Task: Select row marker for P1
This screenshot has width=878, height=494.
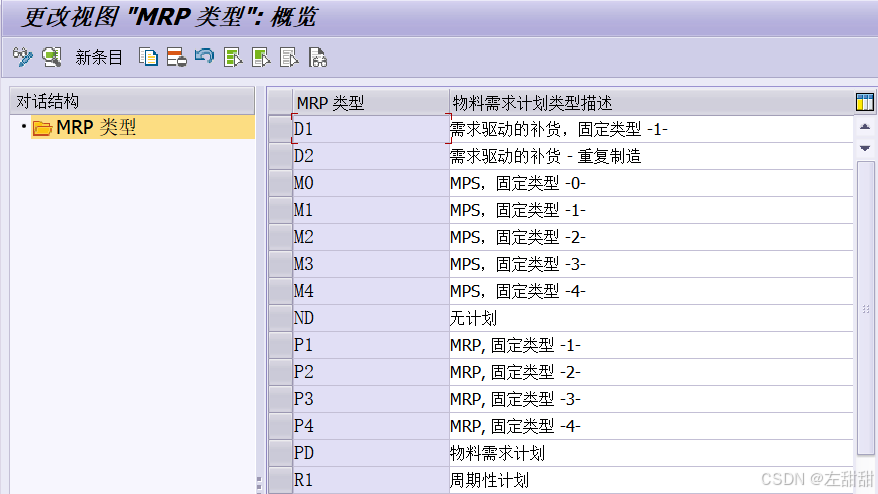Action: [280, 345]
